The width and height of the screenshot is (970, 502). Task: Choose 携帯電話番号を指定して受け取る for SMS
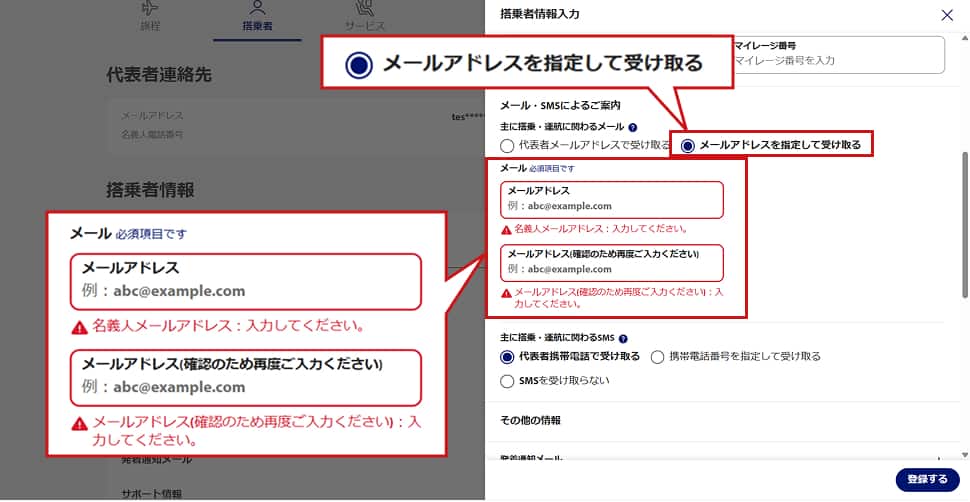(658, 357)
